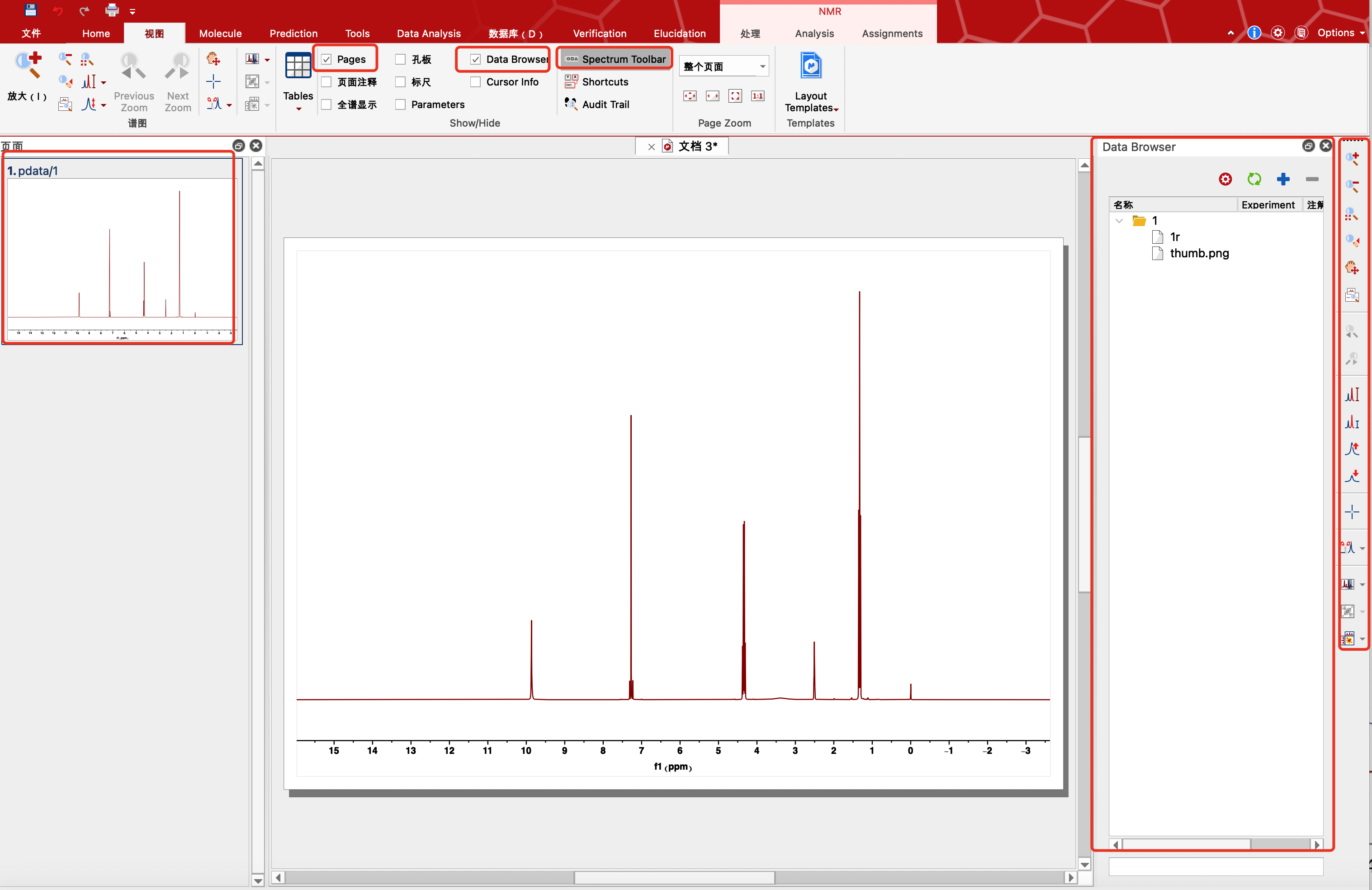Uncheck the Pages checkbox
Viewport: 1372px width, 890px height.
(x=326, y=59)
